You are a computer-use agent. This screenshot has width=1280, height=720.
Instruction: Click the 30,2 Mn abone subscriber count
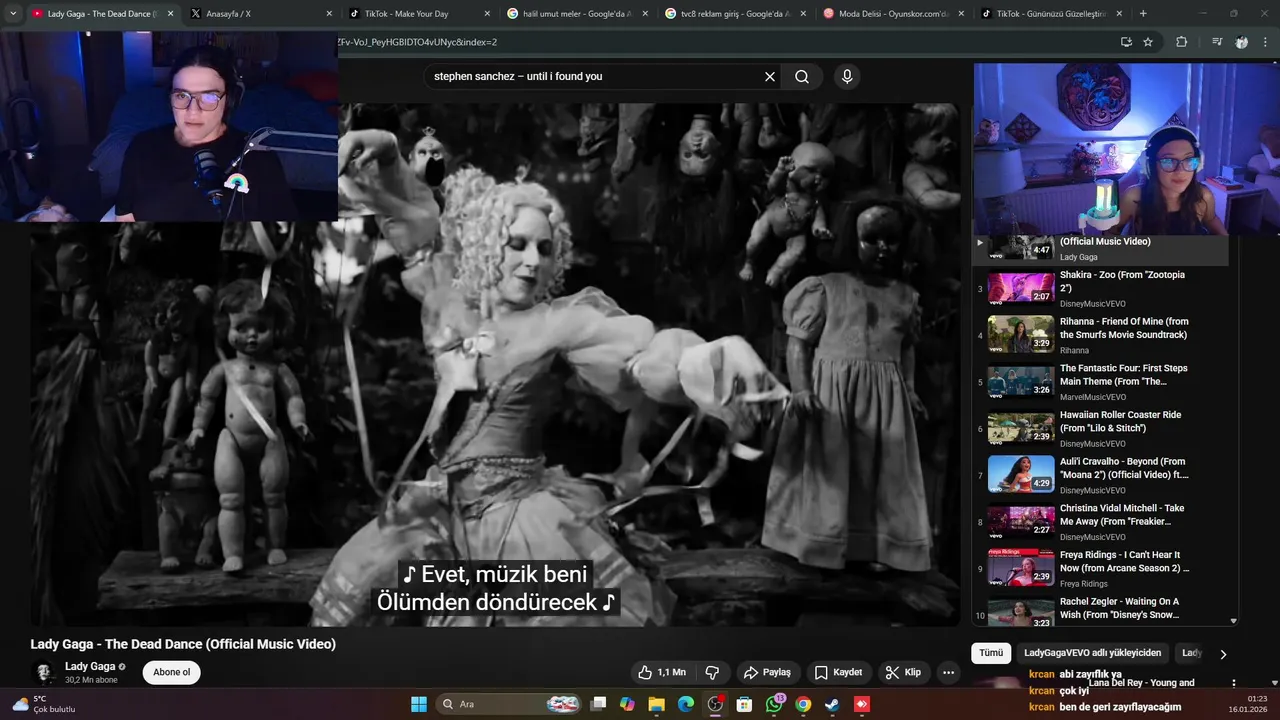point(91,680)
